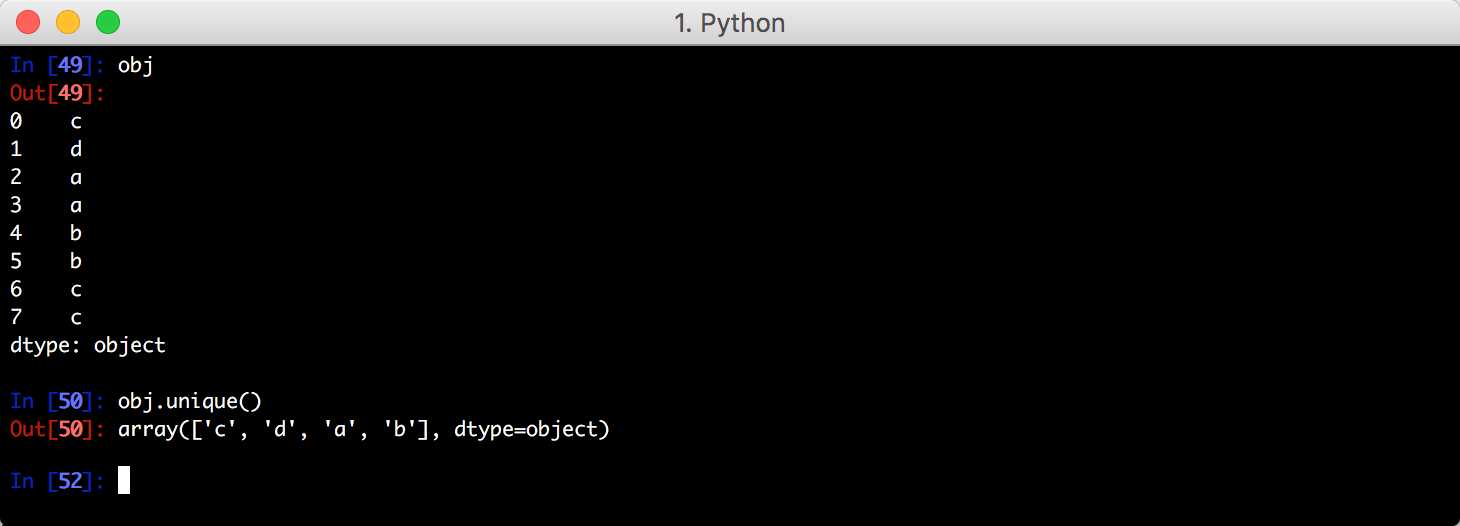Click the row with index 7 value c
The width and height of the screenshot is (1460, 526).
(46, 318)
